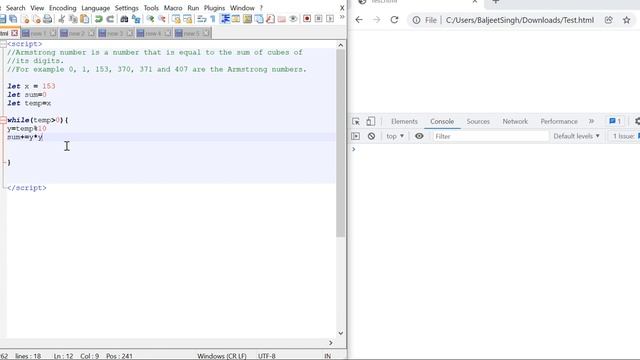Reload the page in Chrome
This screenshot has width=640, height=360.
pyautogui.click(x=394, y=20)
